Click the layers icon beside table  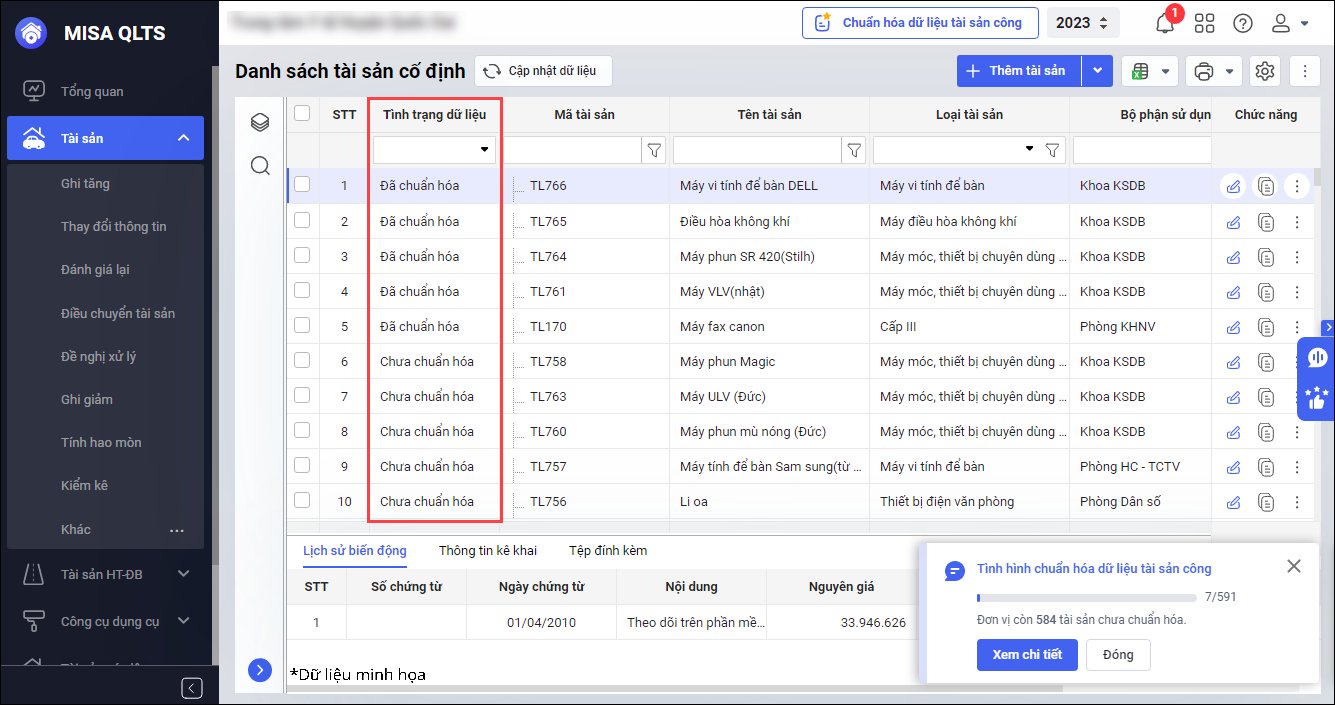click(260, 122)
